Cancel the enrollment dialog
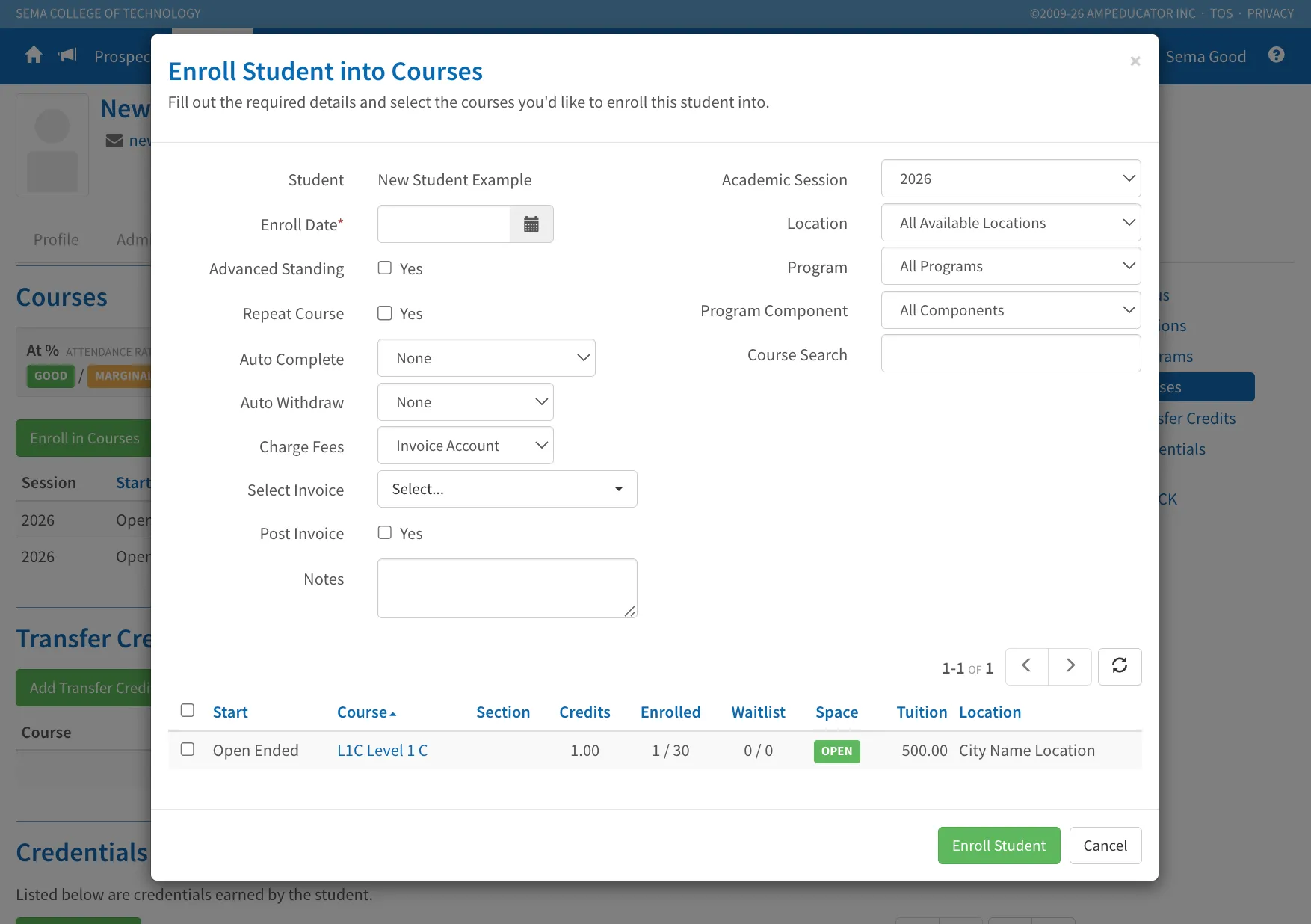The height and width of the screenshot is (924, 1311). click(x=1105, y=846)
